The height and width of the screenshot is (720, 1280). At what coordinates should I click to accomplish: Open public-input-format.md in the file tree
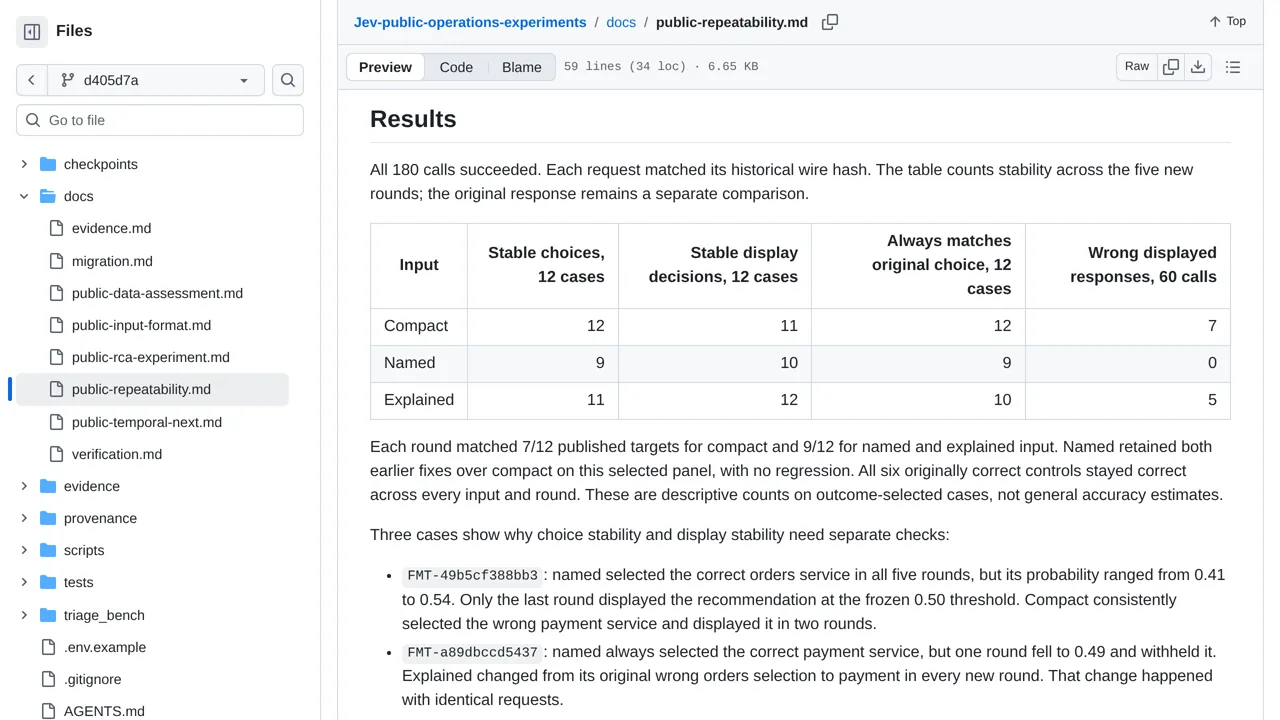pos(141,325)
